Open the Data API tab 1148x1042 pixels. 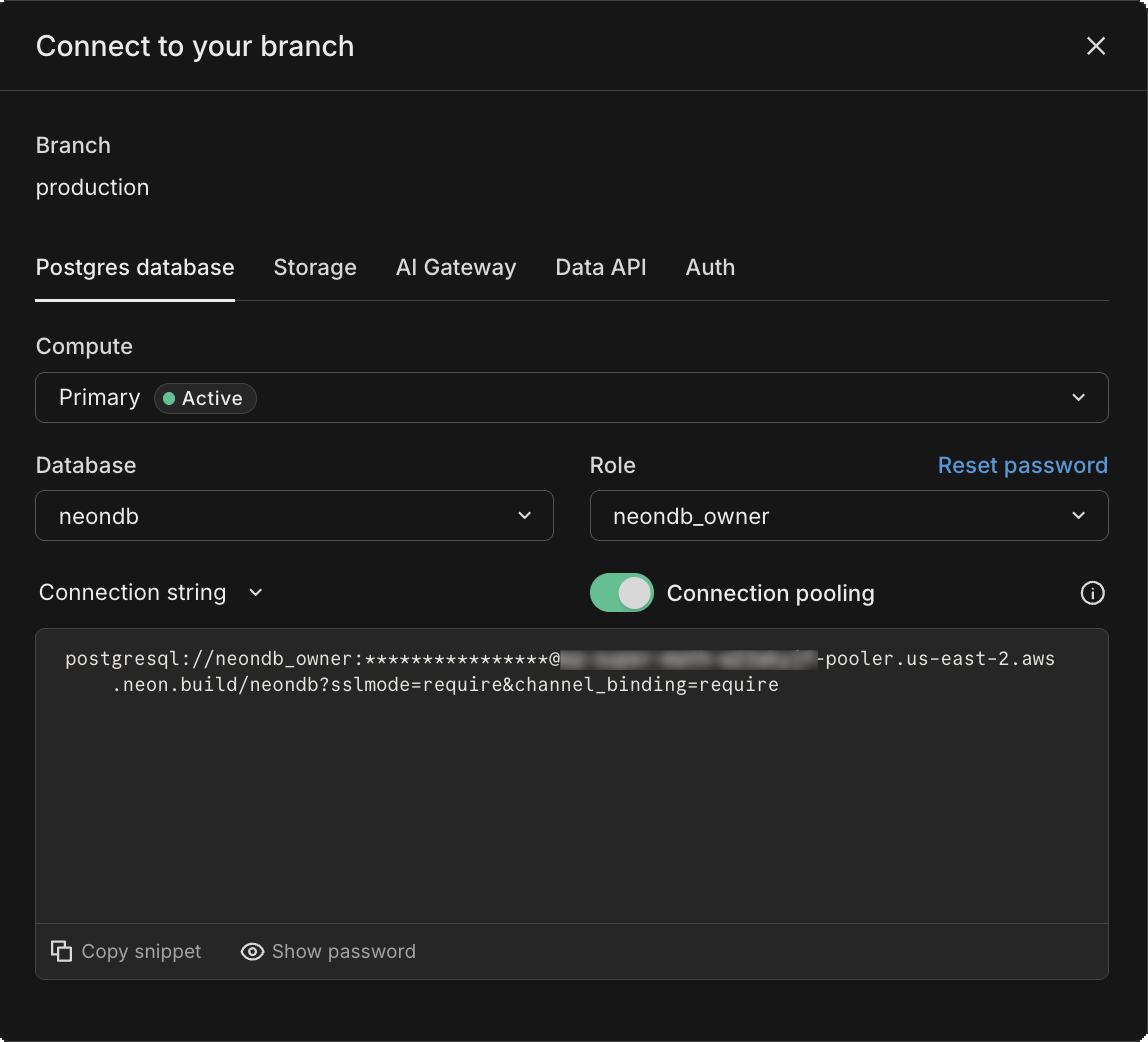point(601,267)
